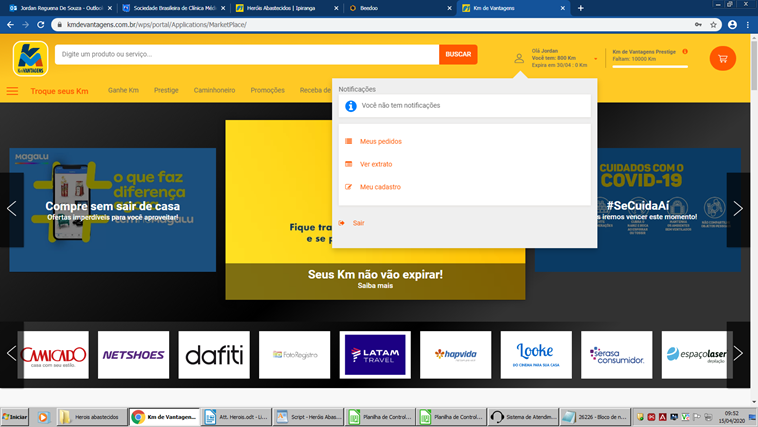758x427 pixels.
Task: Open the Magalu banner
Action: click(x=113, y=210)
